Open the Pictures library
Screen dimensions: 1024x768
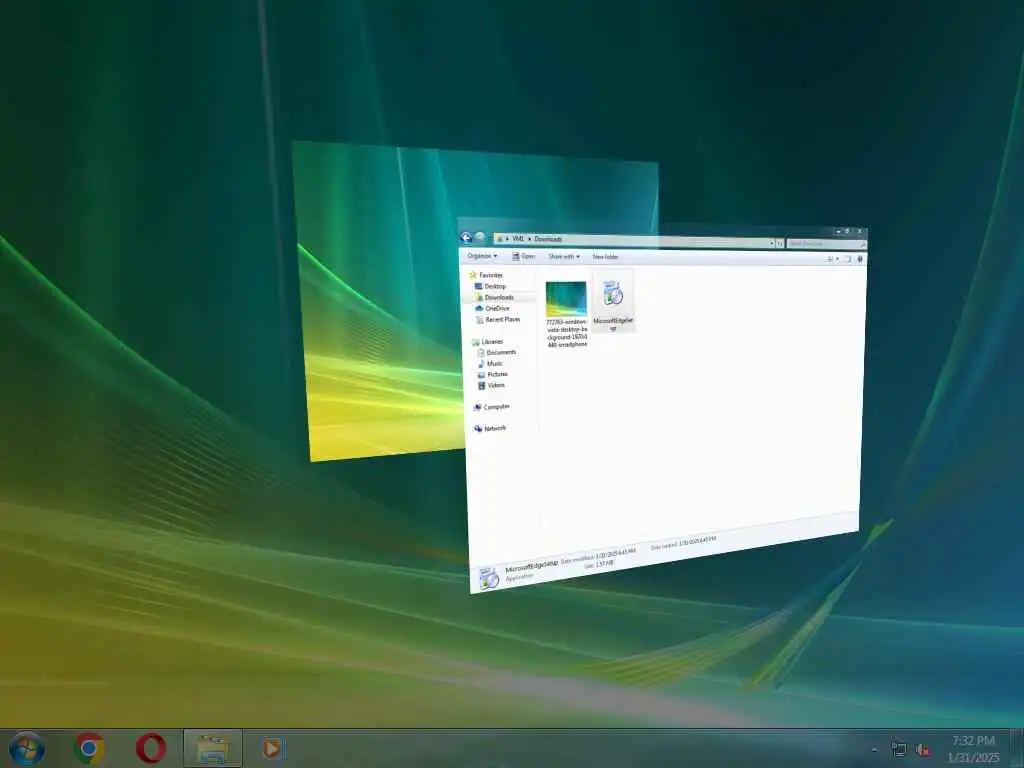[x=493, y=374]
